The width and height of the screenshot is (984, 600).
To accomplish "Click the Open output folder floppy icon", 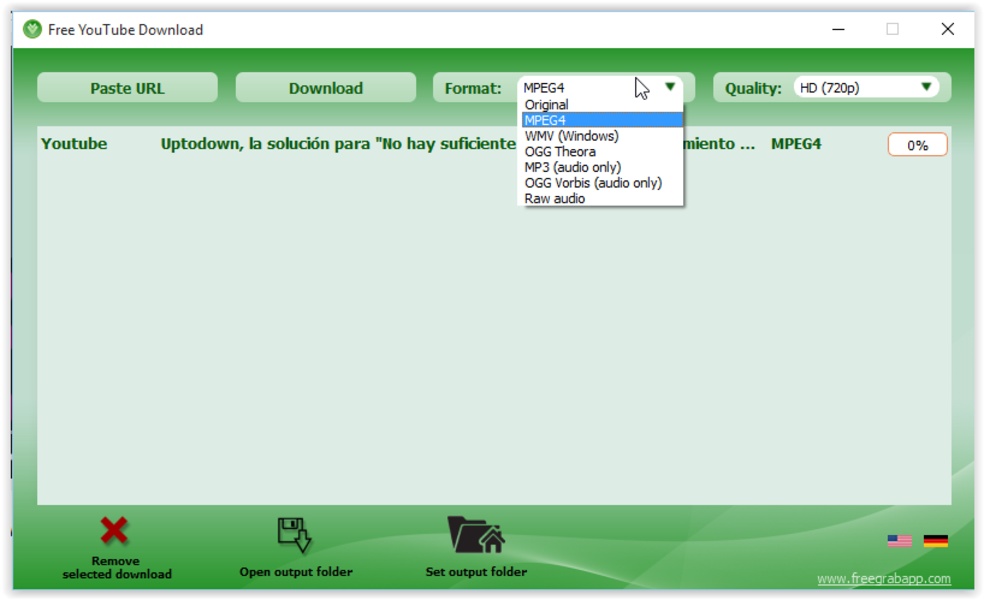I will click(x=294, y=535).
